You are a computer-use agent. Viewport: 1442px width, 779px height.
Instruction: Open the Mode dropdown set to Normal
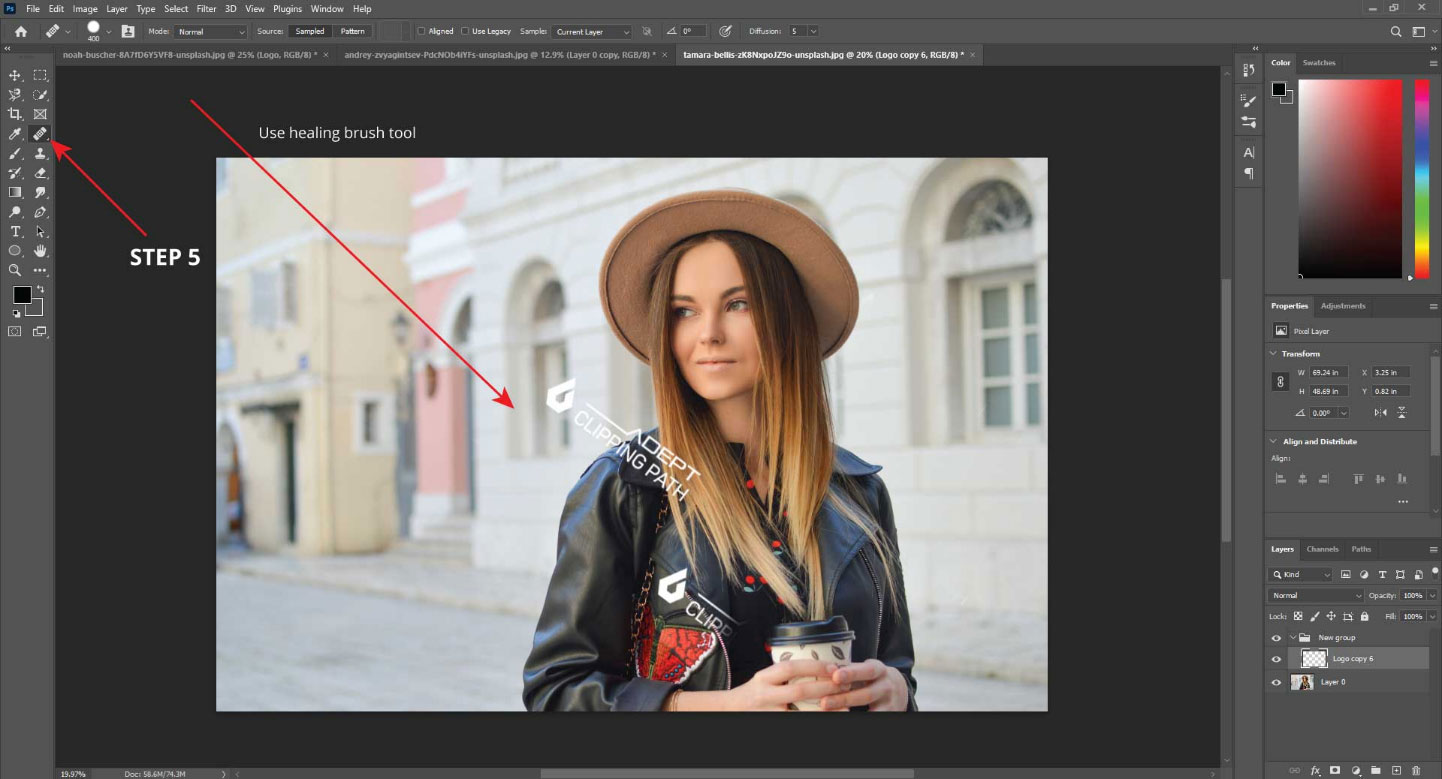click(211, 32)
